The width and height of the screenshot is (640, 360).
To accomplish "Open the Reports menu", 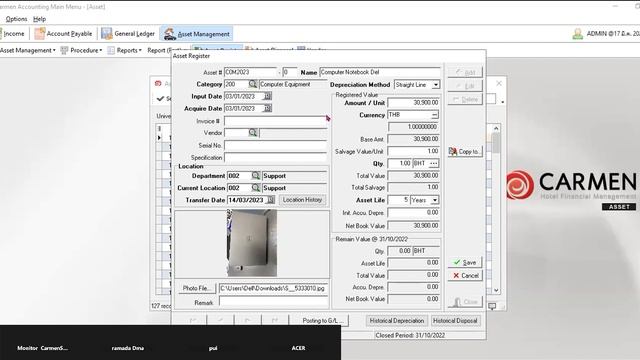I will point(124,50).
